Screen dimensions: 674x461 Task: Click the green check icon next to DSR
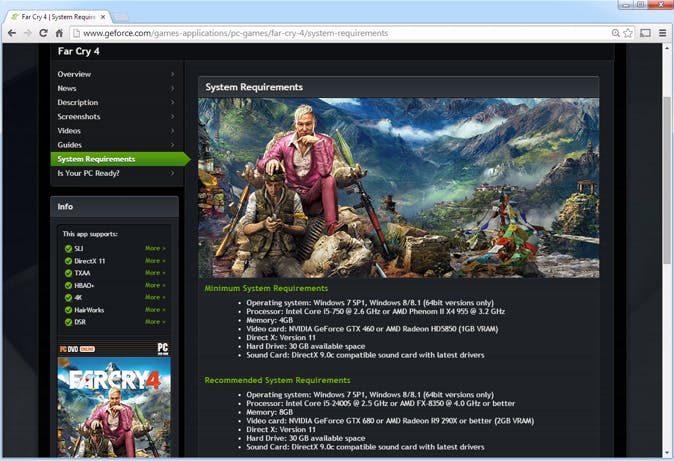pyautogui.click(x=68, y=322)
